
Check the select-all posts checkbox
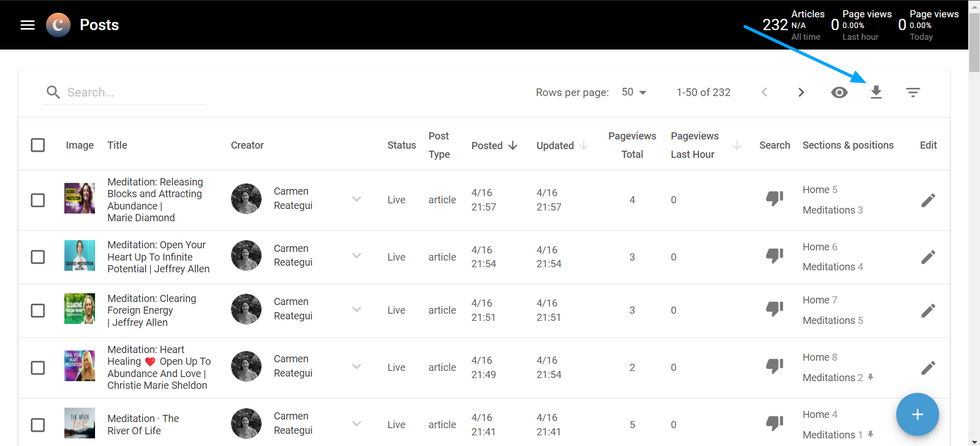coord(38,145)
